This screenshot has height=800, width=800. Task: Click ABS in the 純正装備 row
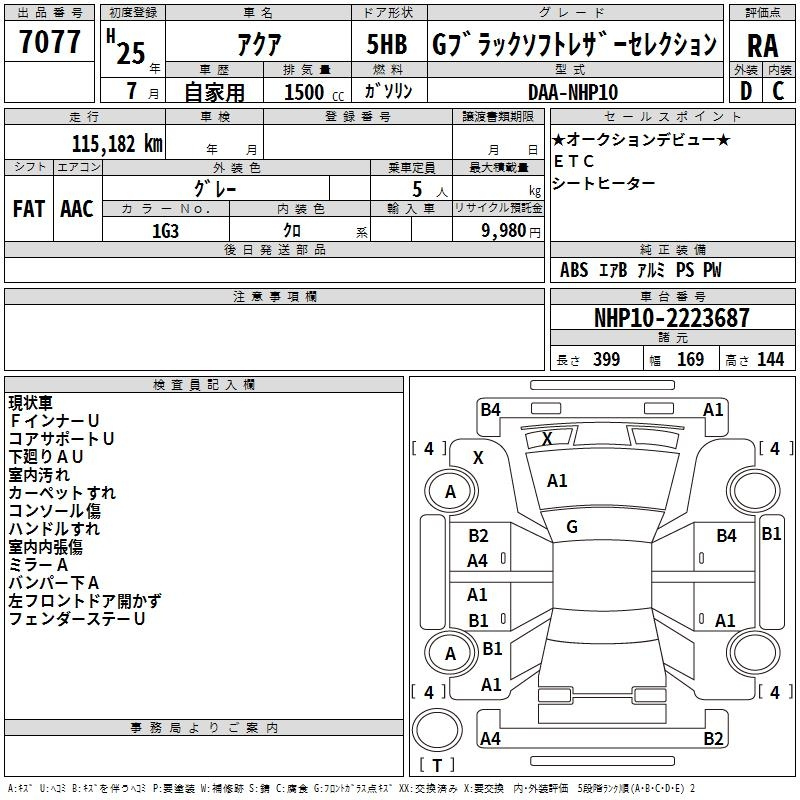[x=574, y=270]
